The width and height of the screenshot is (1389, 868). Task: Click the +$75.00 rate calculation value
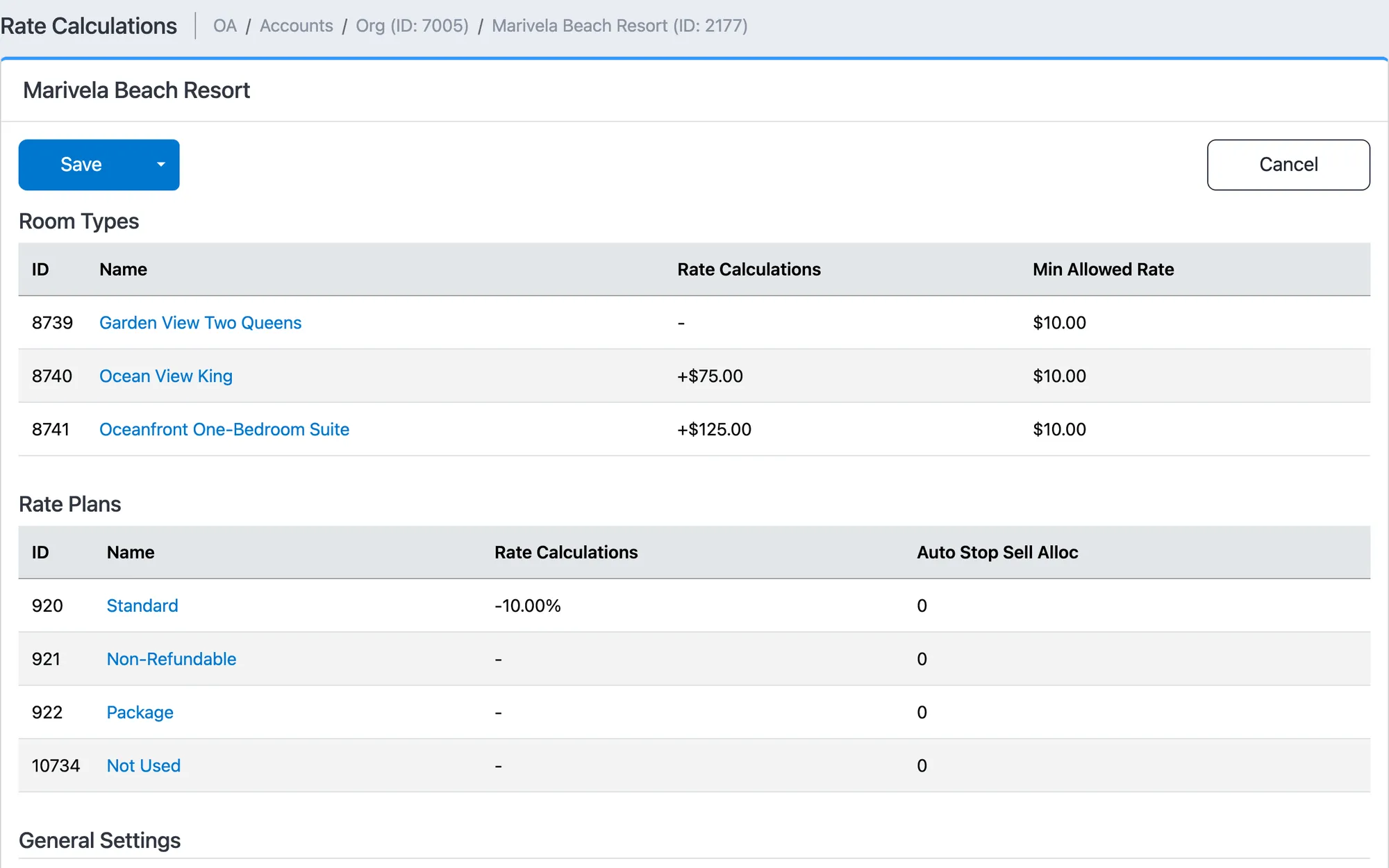pyautogui.click(x=710, y=376)
